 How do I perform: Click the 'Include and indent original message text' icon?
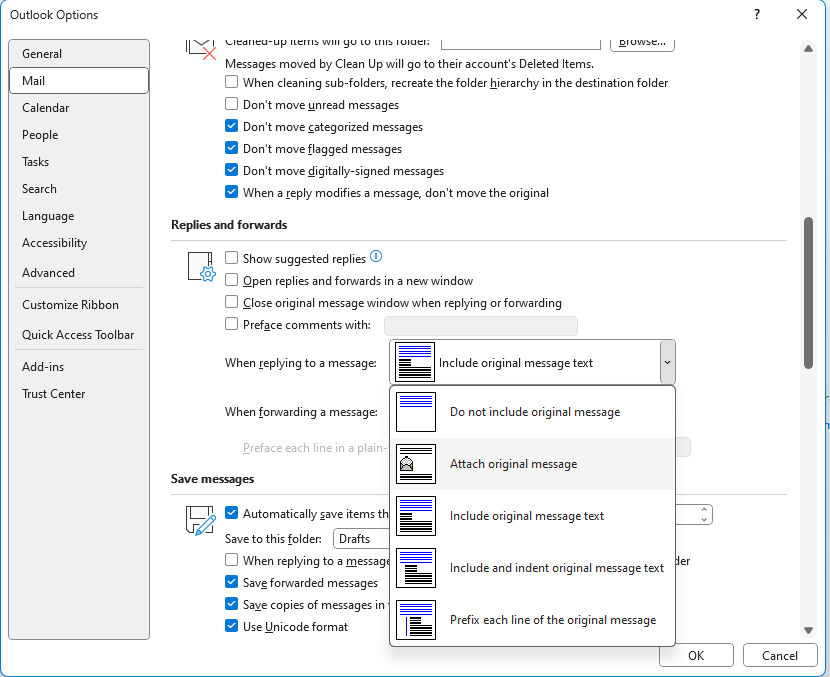point(416,568)
